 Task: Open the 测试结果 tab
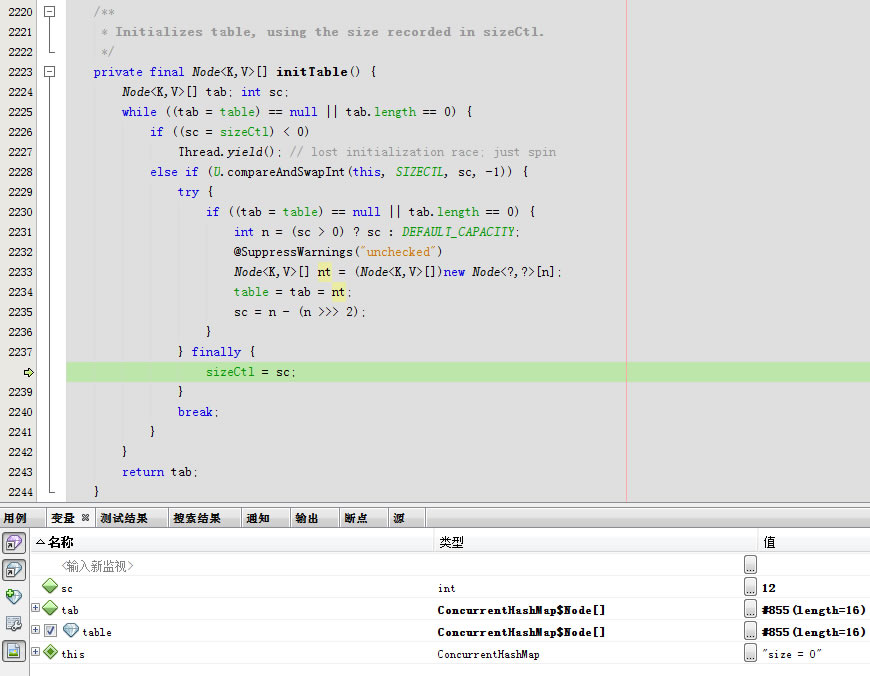click(x=124, y=518)
